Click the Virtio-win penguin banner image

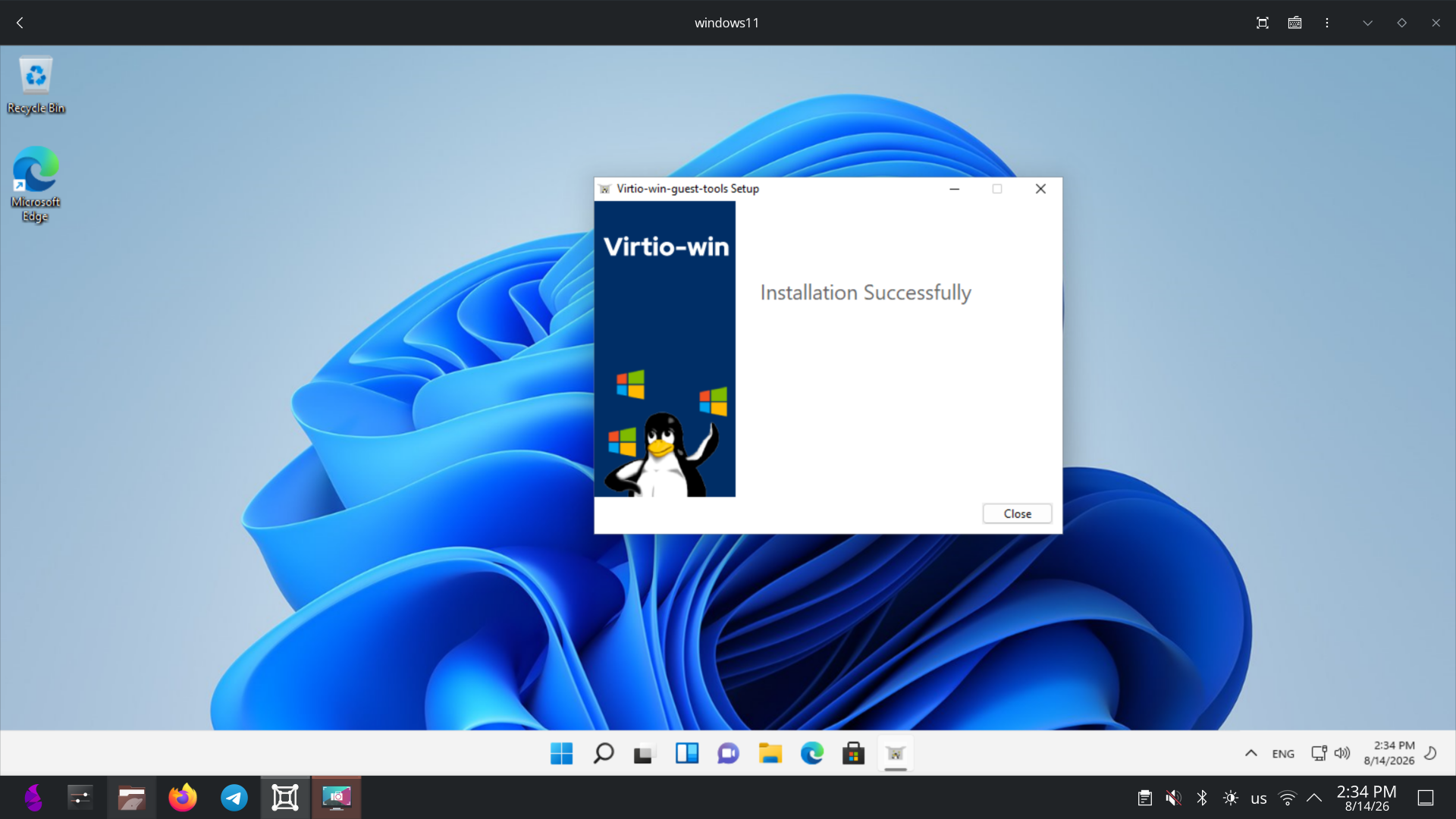click(665, 349)
